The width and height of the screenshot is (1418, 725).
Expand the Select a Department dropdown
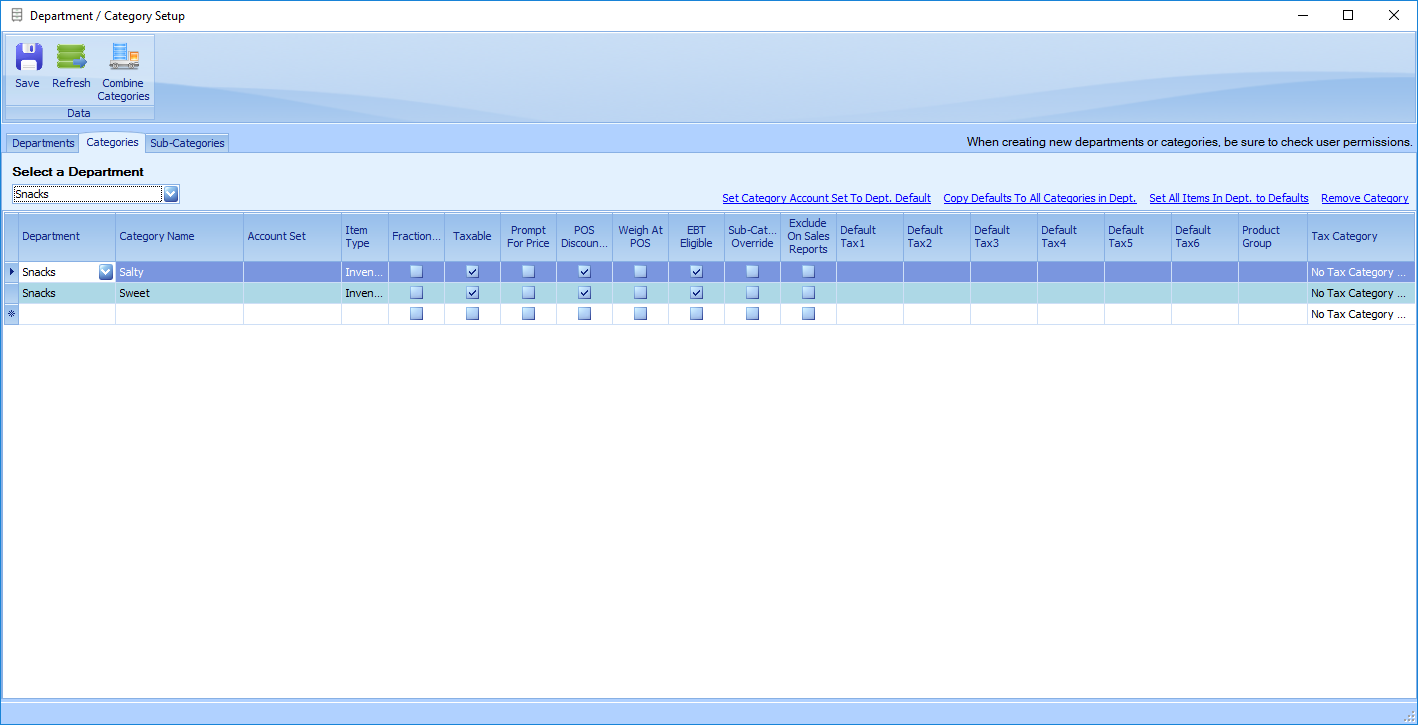point(171,194)
